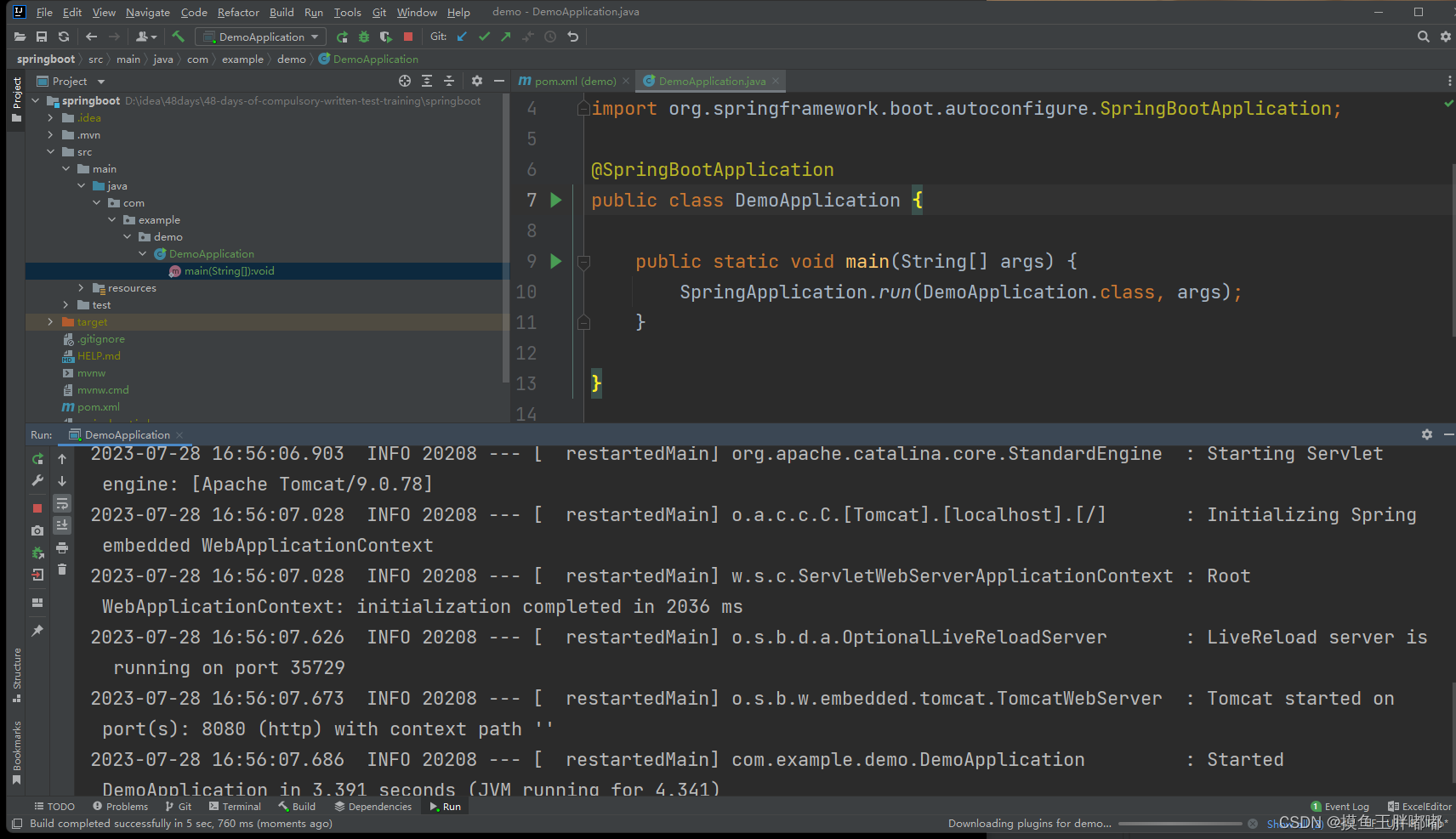Toggle Soft-Wrap in Run console

62,503
